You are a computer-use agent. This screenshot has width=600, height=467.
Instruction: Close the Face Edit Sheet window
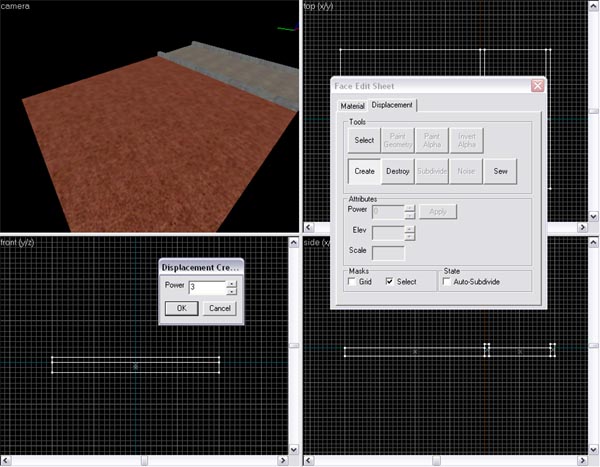[537, 86]
